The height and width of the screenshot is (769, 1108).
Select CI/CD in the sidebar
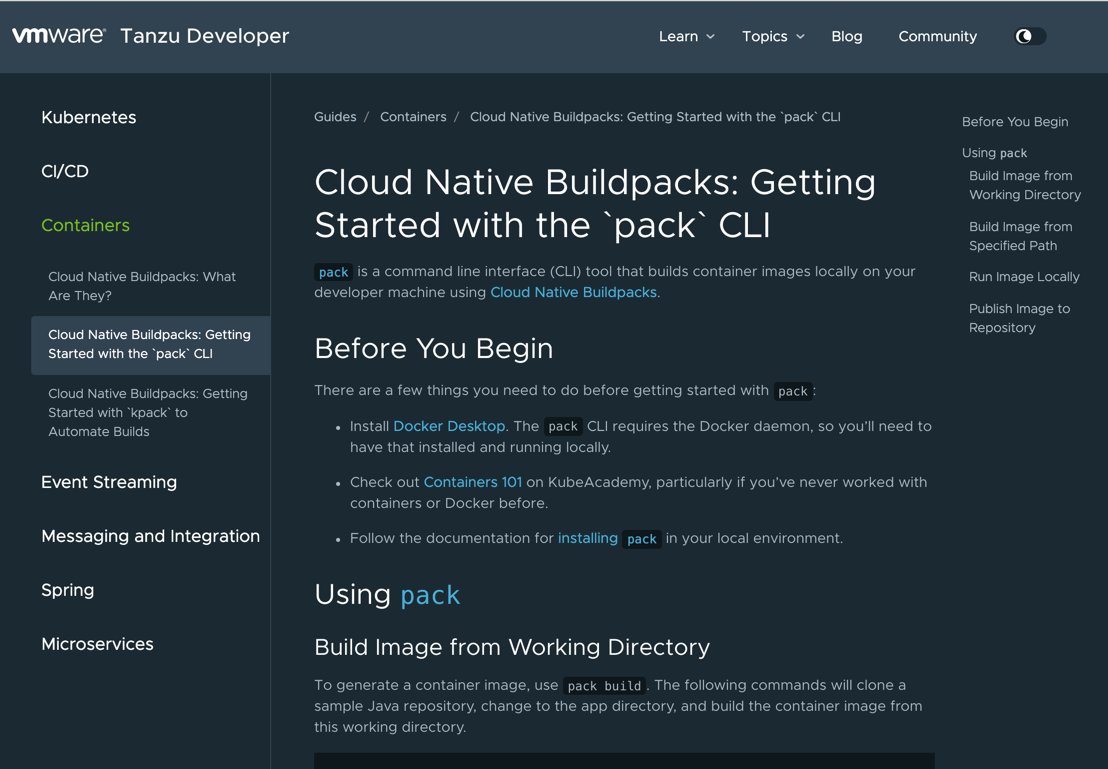coord(65,171)
